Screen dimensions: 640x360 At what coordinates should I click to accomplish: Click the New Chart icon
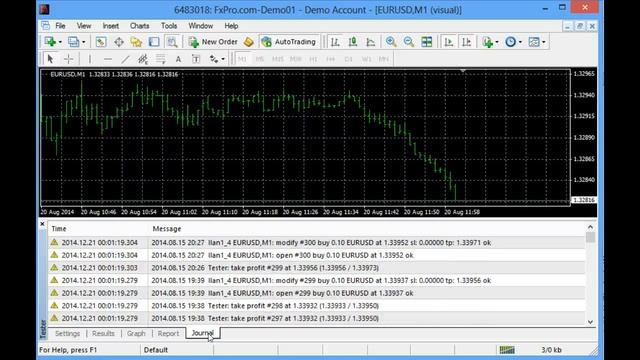(50, 42)
